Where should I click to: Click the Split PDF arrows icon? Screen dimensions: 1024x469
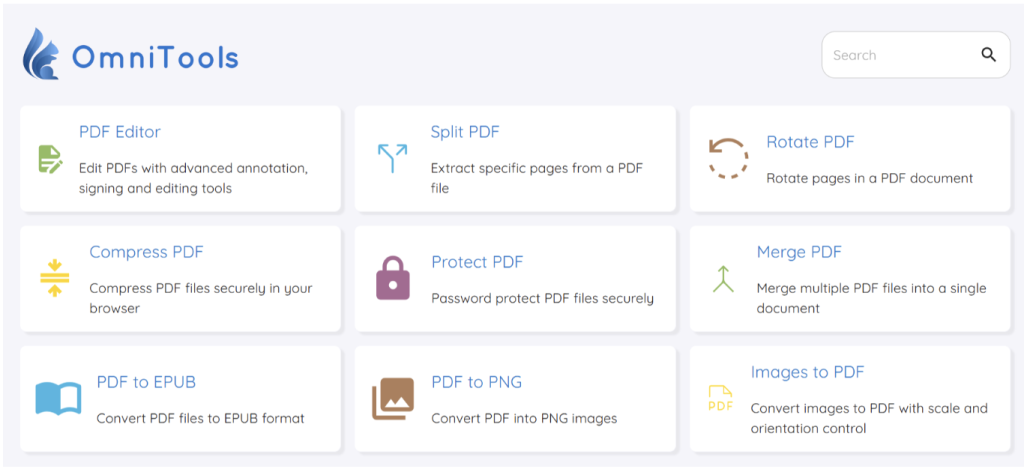(x=392, y=159)
